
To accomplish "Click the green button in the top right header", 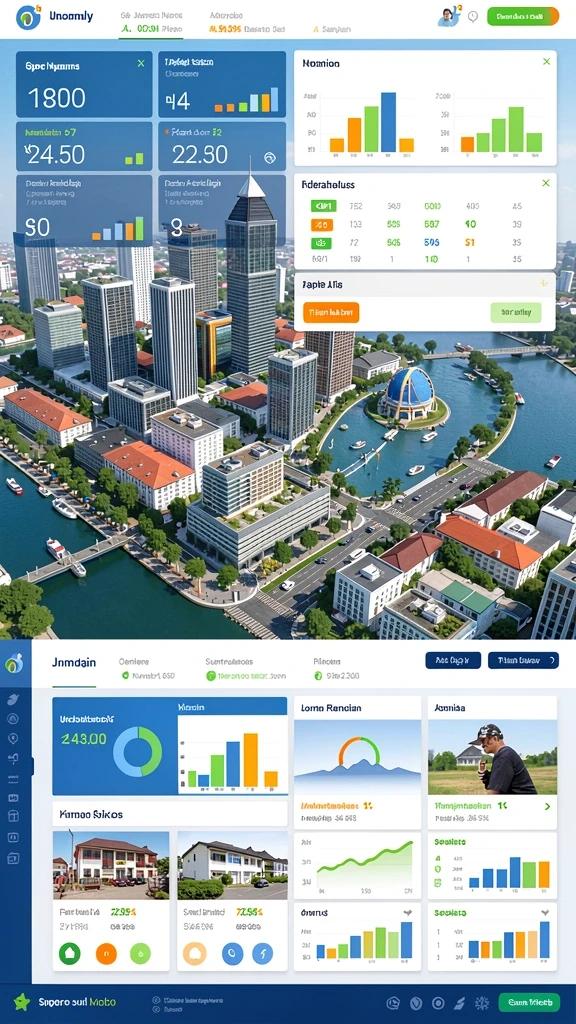I will click(523, 16).
